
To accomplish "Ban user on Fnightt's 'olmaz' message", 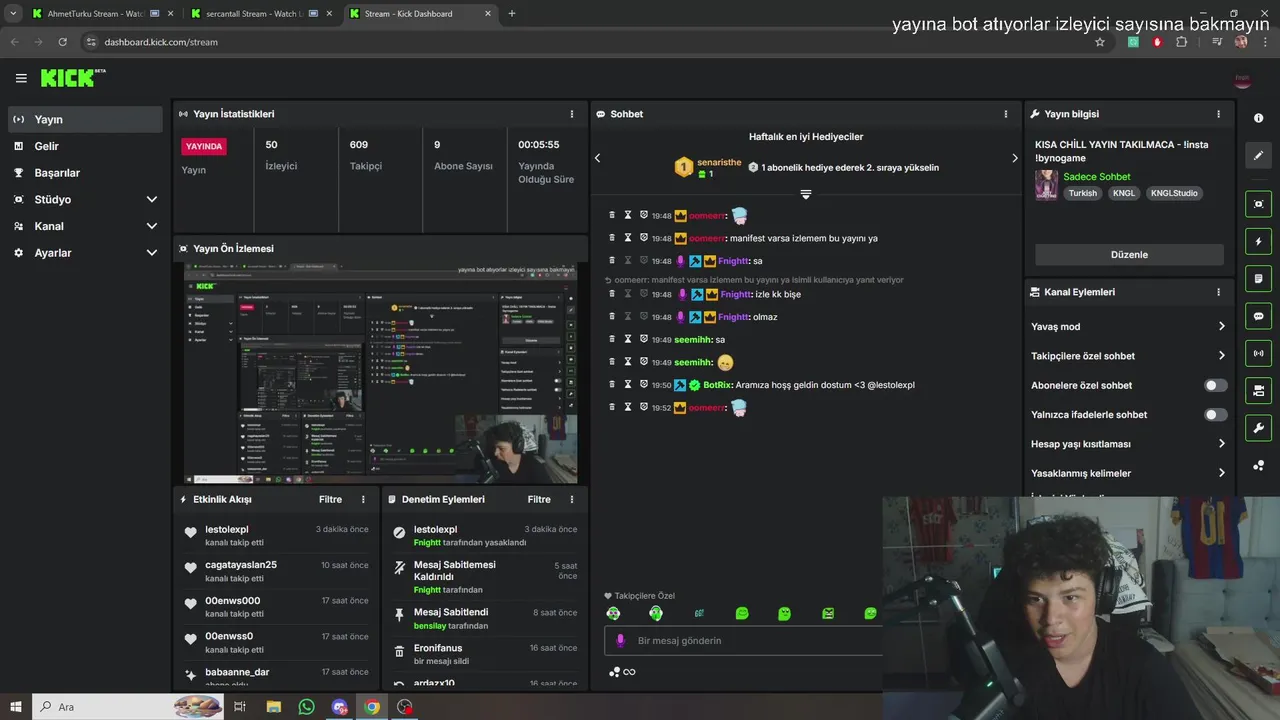I will pos(644,317).
